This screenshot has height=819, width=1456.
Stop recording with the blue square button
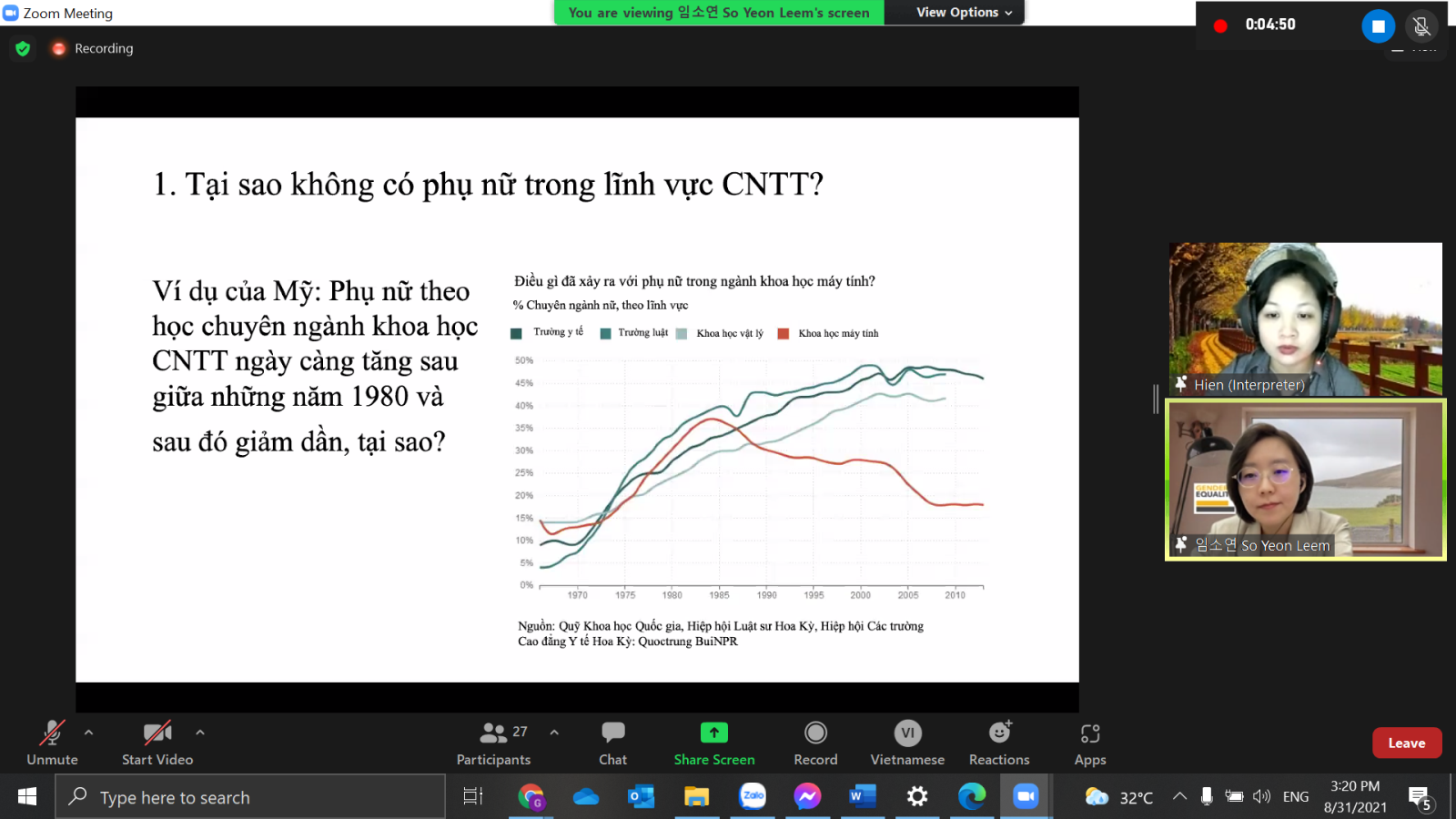click(x=1378, y=26)
